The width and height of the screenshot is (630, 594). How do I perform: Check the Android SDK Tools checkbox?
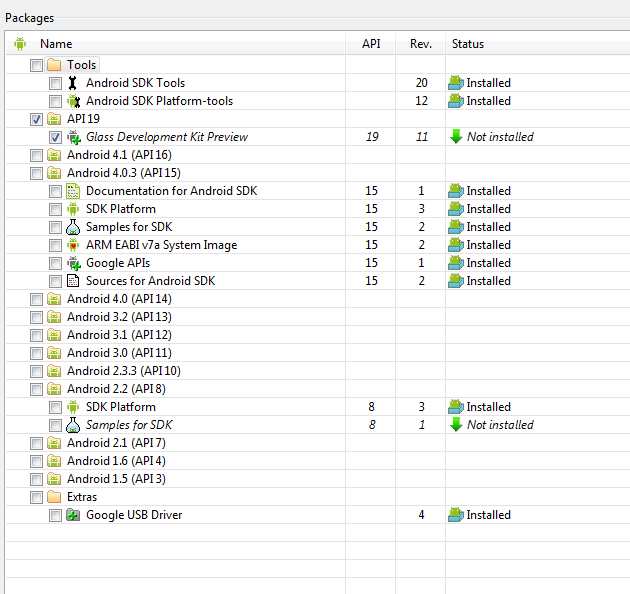tap(55, 83)
